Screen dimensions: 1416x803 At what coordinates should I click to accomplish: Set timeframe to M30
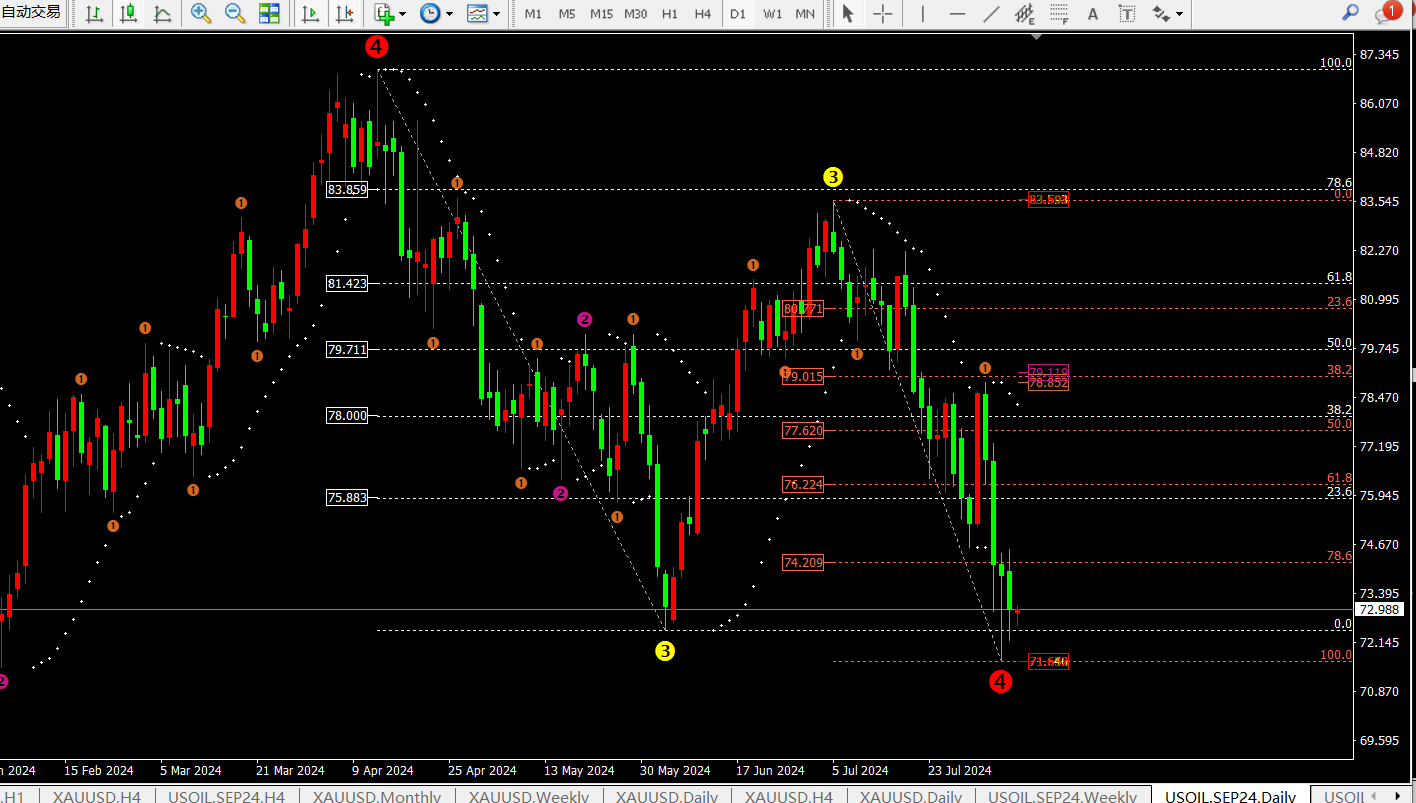coord(635,14)
